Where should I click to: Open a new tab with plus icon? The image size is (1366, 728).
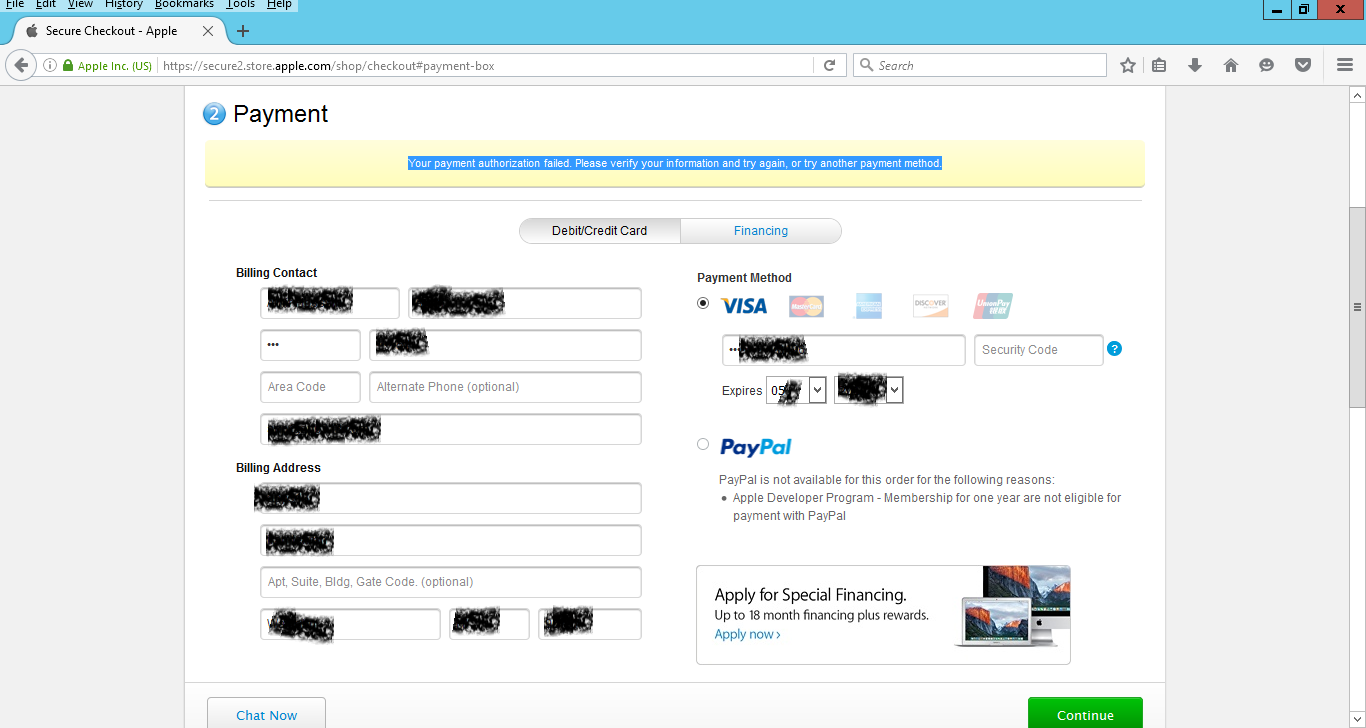point(243,31)
